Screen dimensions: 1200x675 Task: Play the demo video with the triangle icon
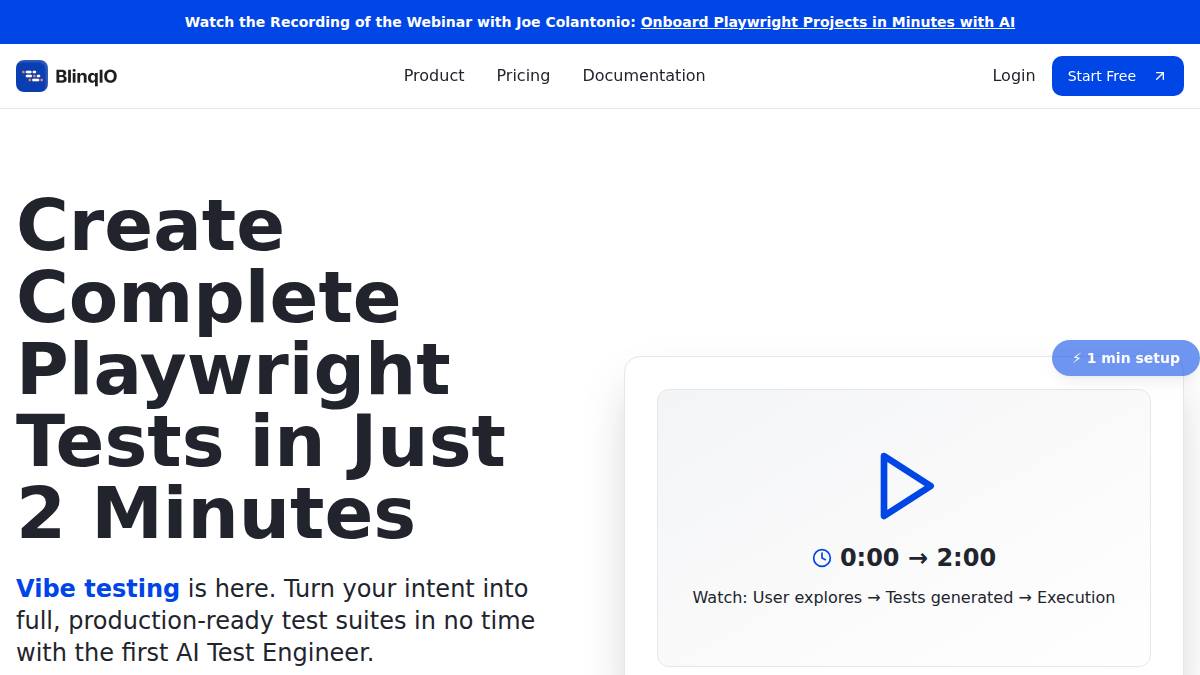click(905, 486)
